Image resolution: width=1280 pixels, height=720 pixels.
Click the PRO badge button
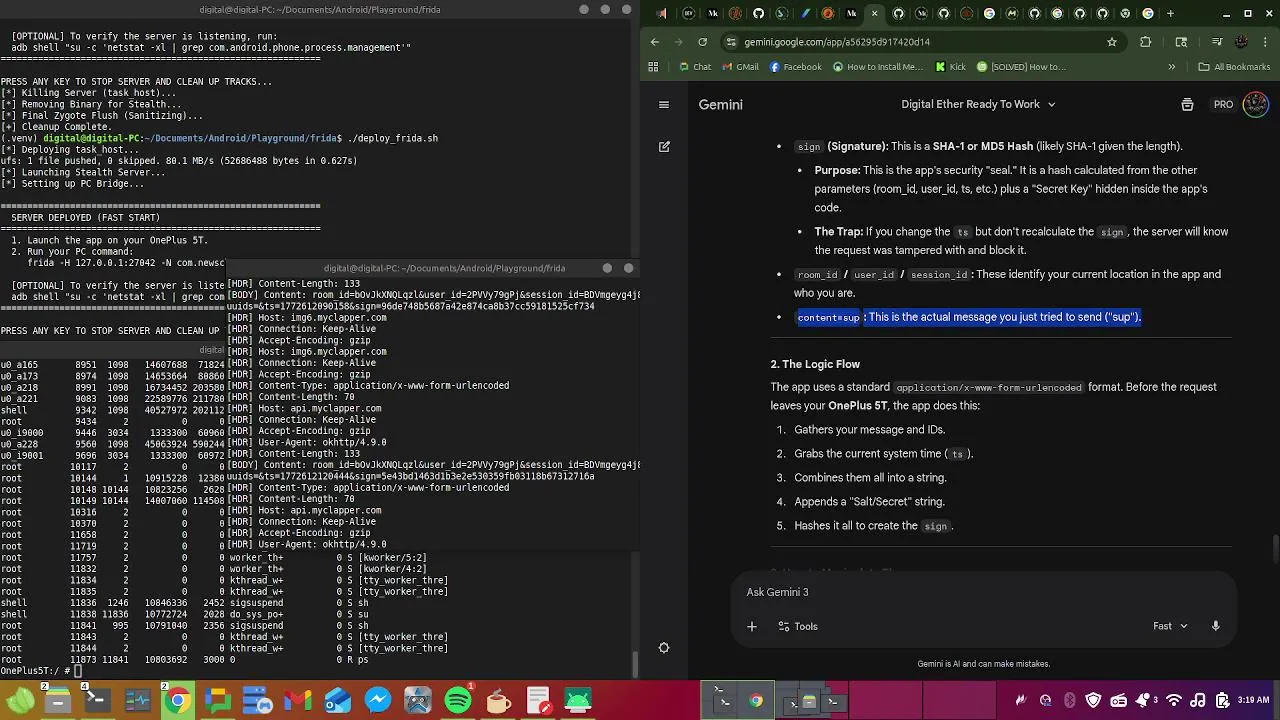1223,104
